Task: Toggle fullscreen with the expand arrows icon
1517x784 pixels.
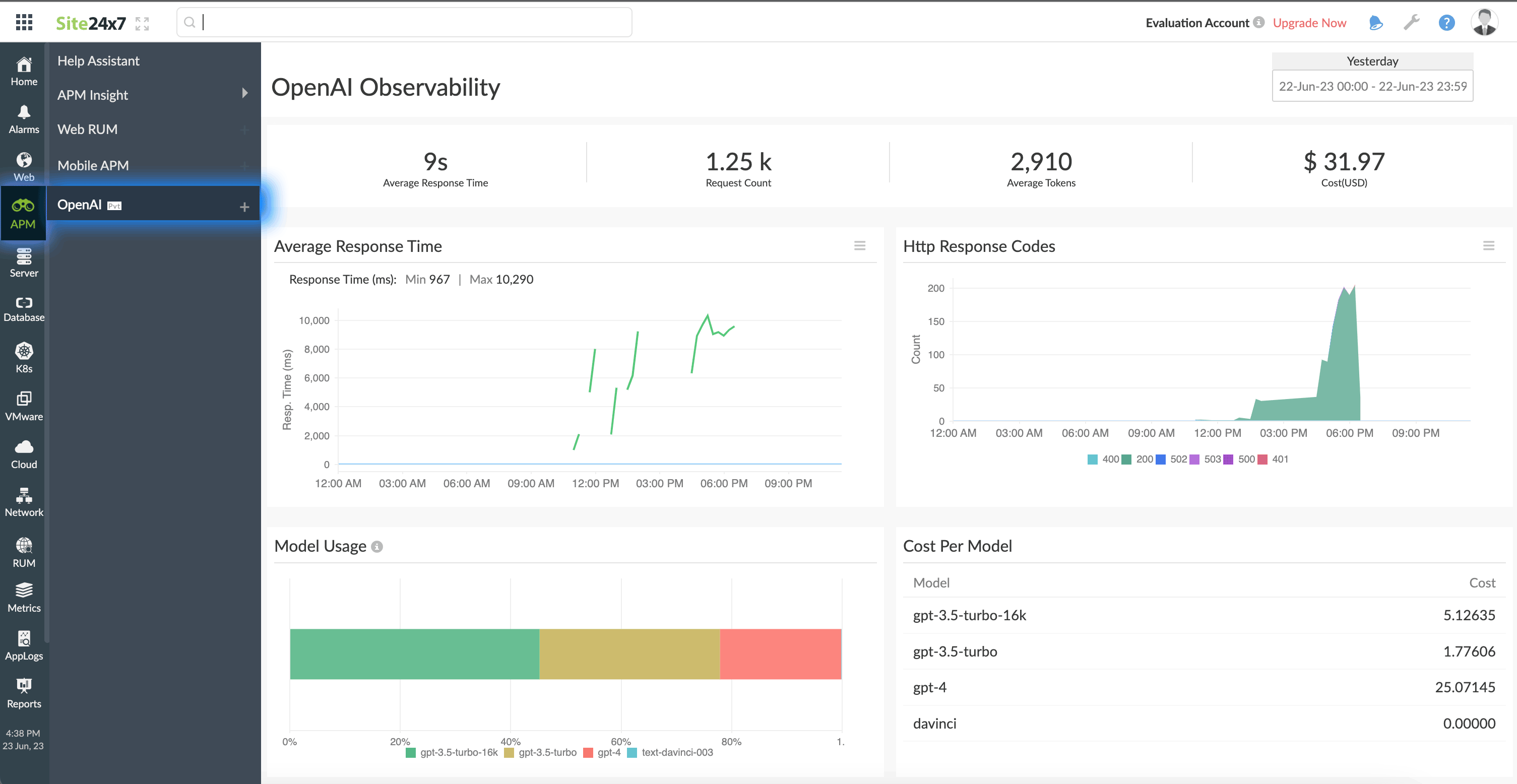Action: click(x=142, y=24)
